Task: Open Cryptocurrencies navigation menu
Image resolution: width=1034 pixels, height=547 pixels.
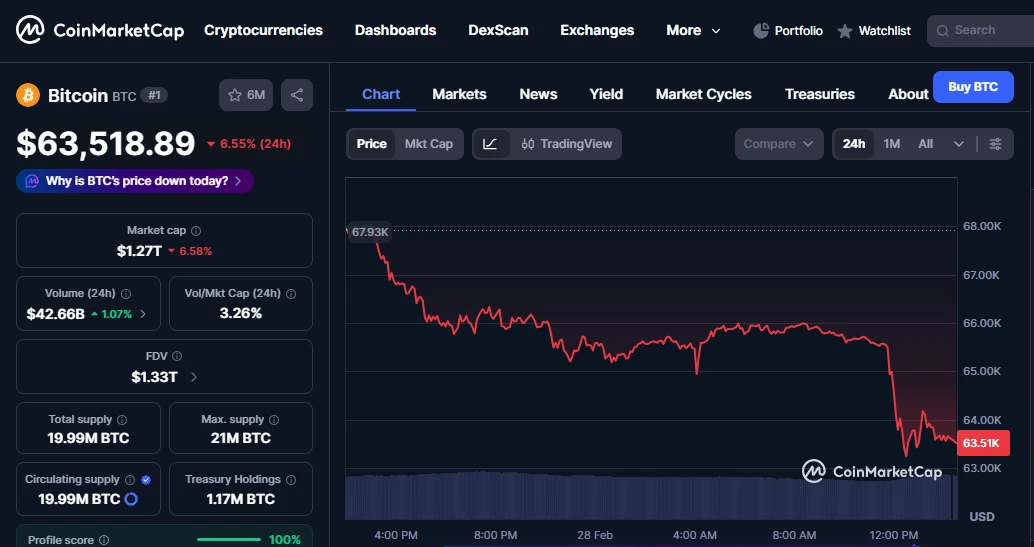Action: pyautogui.click(x=263, y=30)
